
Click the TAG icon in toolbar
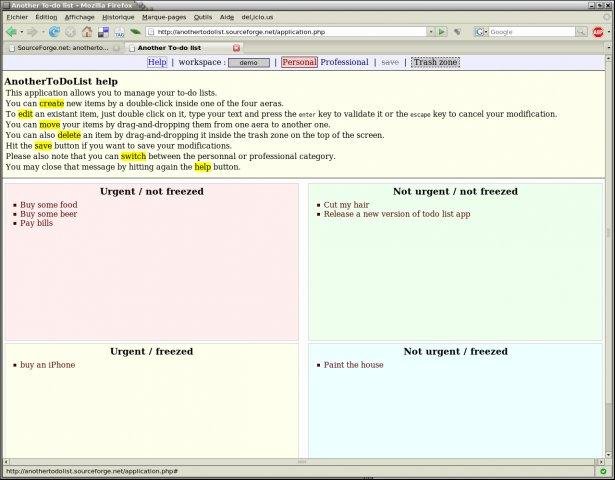pos(120,32)
